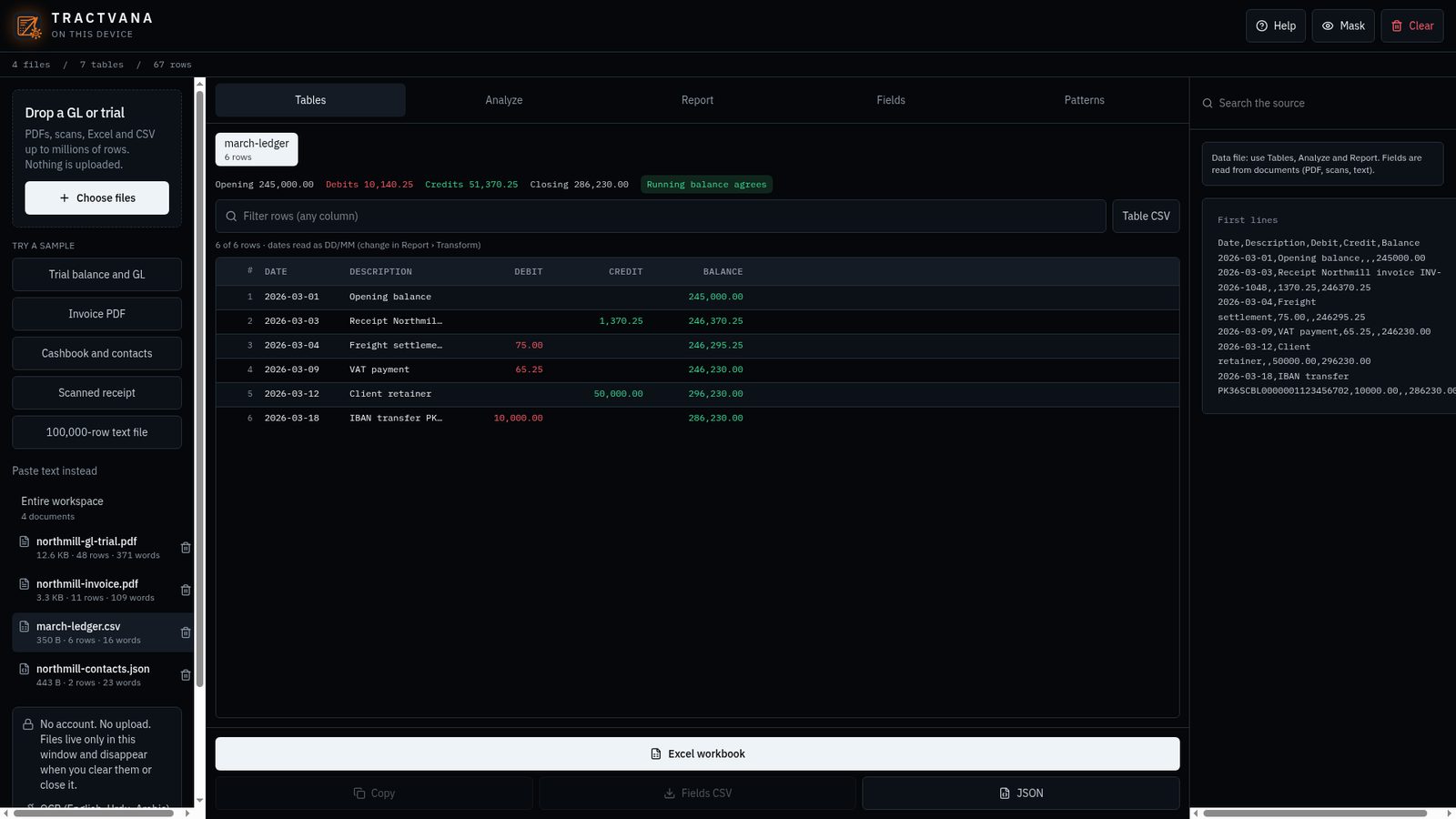This screenshot has width=1456, height=819.
Task: Switch to the Analyze tab
Action: tap(504, 100)
